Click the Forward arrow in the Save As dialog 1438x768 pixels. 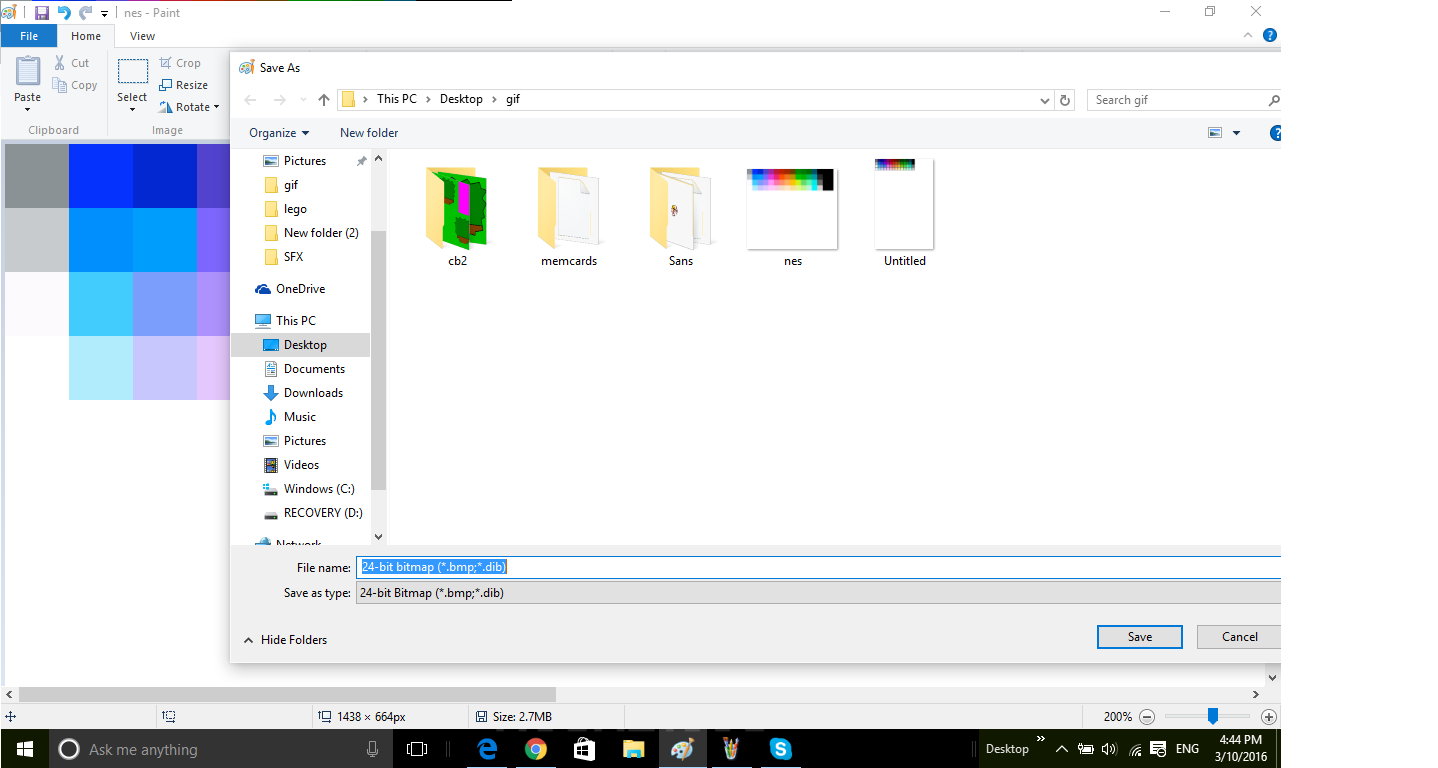280,100
